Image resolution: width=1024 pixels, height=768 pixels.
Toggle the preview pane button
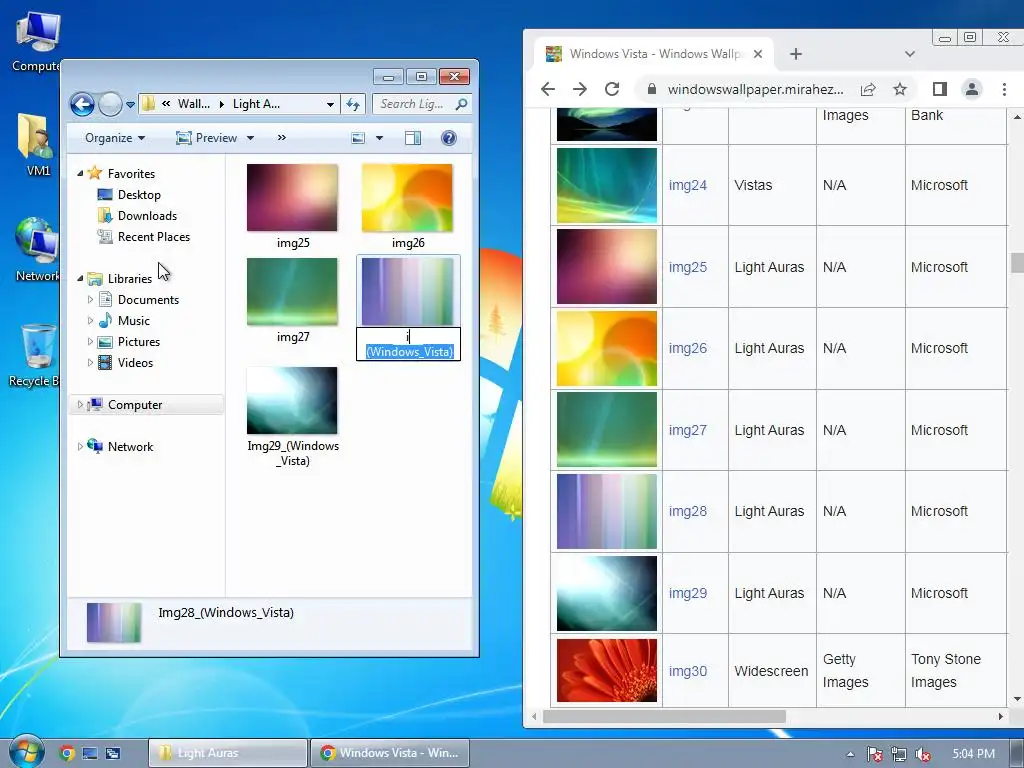pyautogui.click(x=413, y=138)
